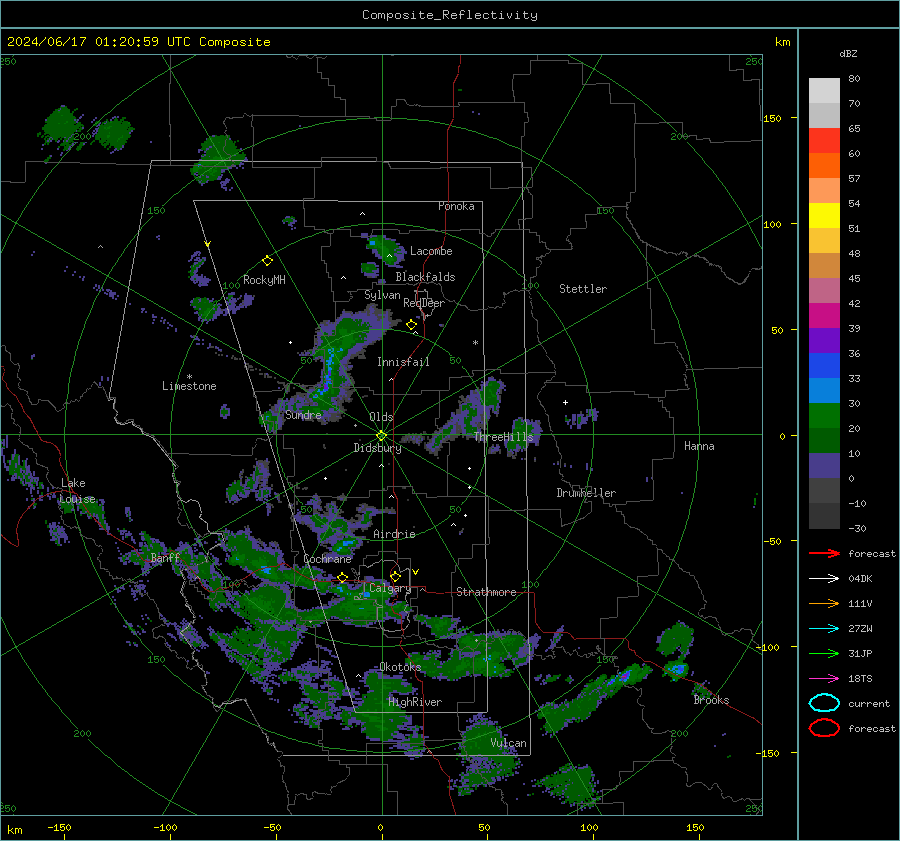Click the 31JP legend text

(x=860, y=653)
